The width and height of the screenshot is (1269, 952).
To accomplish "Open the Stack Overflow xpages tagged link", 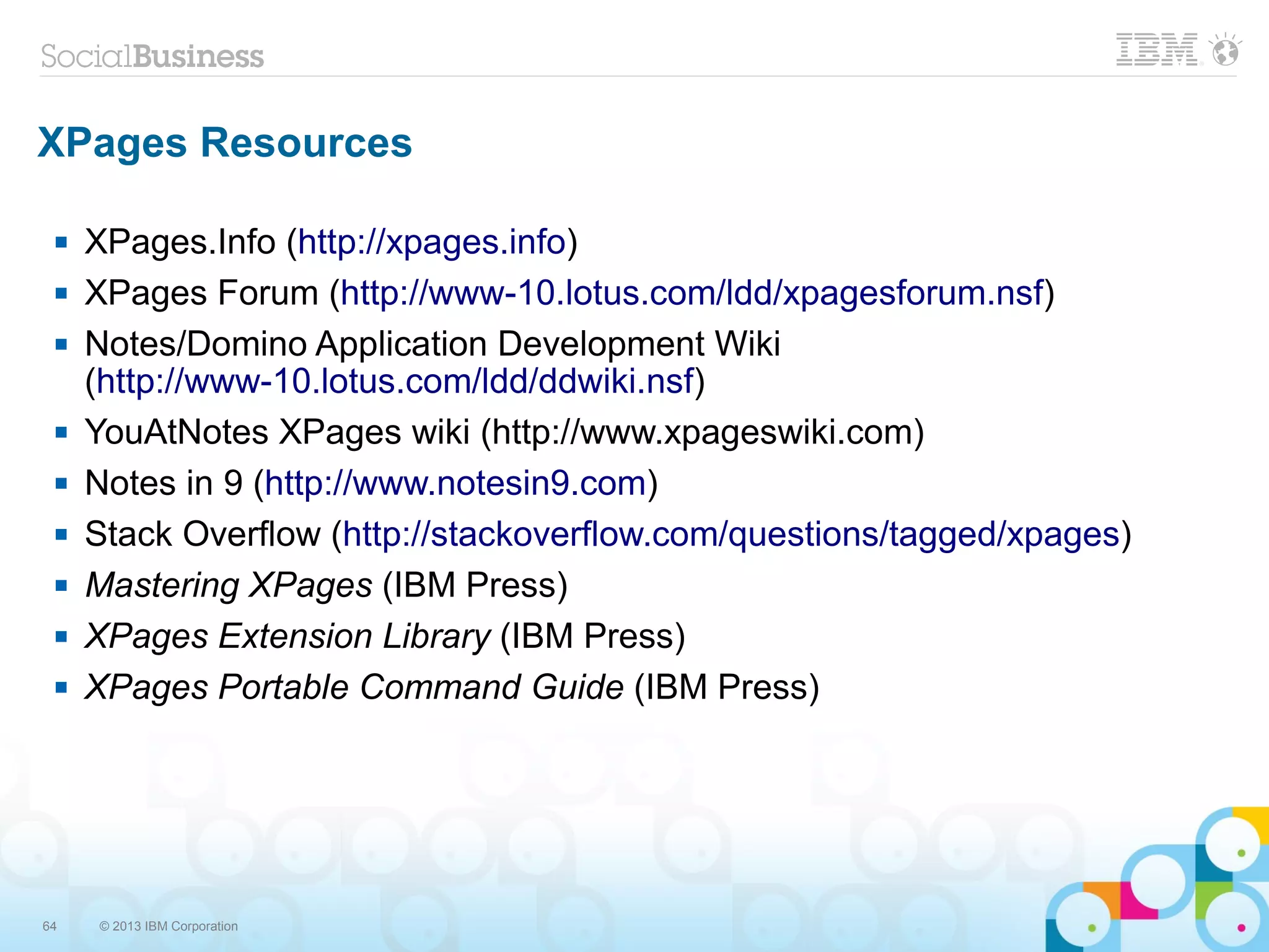I will (x=731, y=535).
